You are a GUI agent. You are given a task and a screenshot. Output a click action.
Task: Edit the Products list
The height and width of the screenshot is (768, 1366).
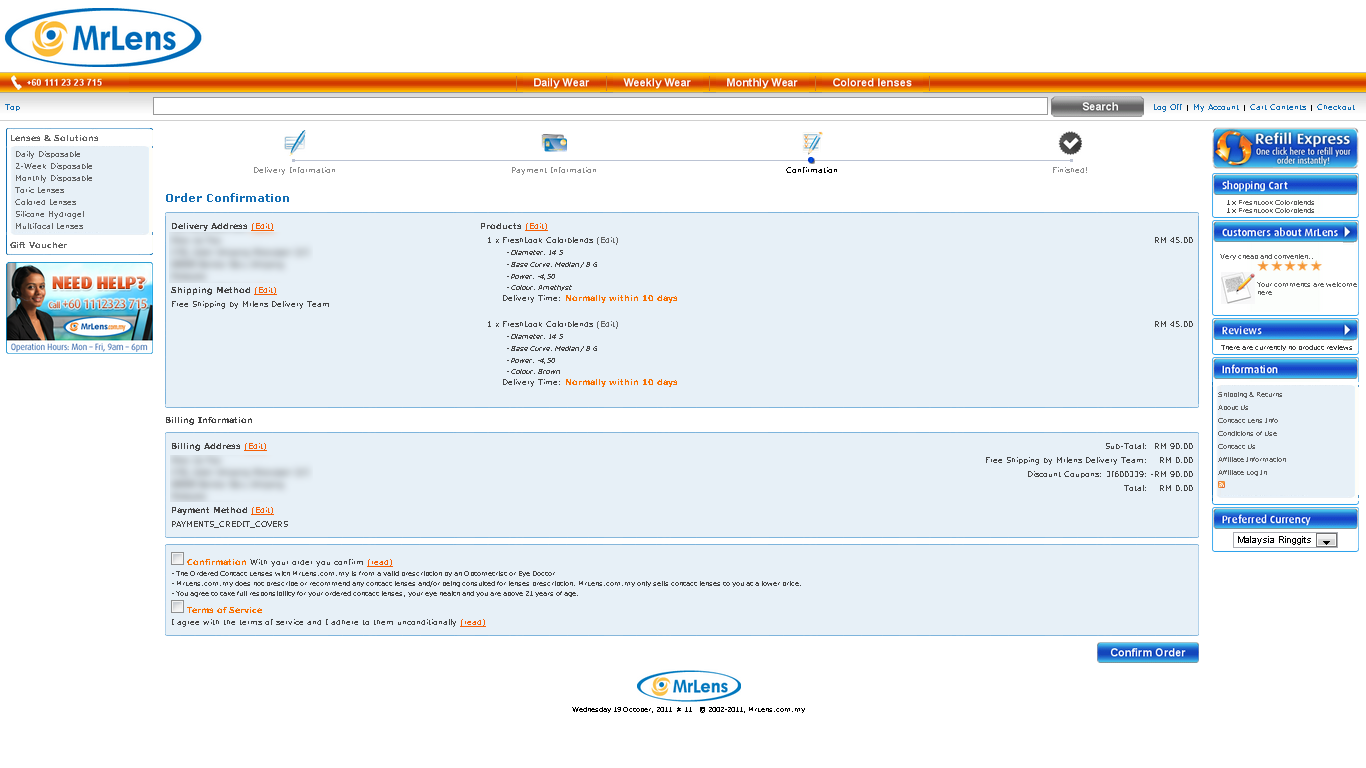point(536,227)
